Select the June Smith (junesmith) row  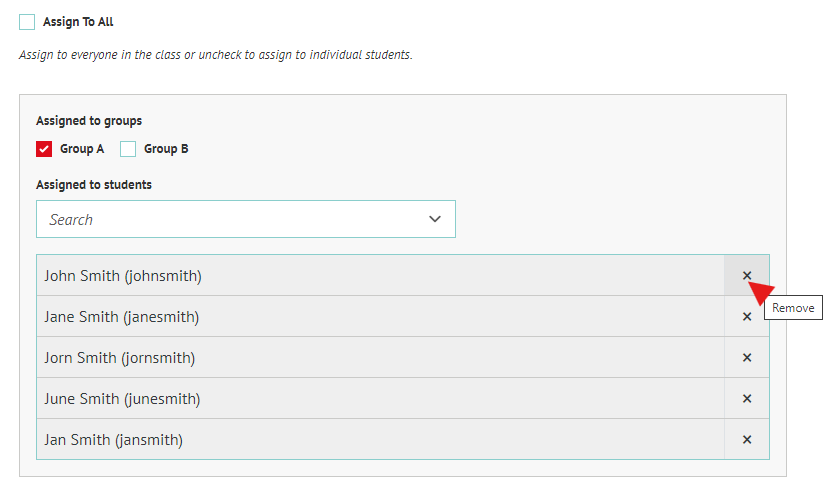click(380, 398)
